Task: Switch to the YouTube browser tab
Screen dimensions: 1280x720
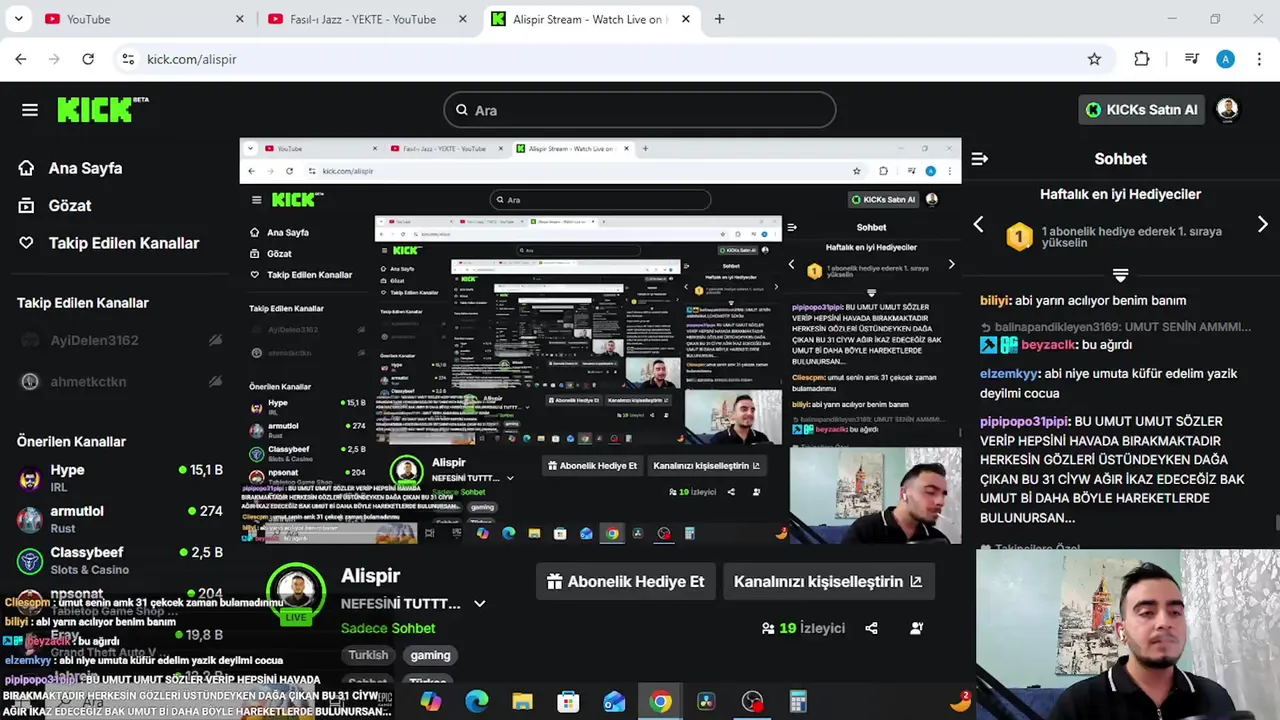Action: point(142,19)
